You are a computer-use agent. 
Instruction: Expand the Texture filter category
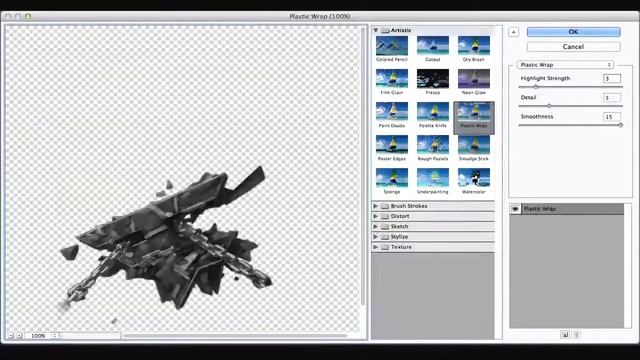click(376, 247)
